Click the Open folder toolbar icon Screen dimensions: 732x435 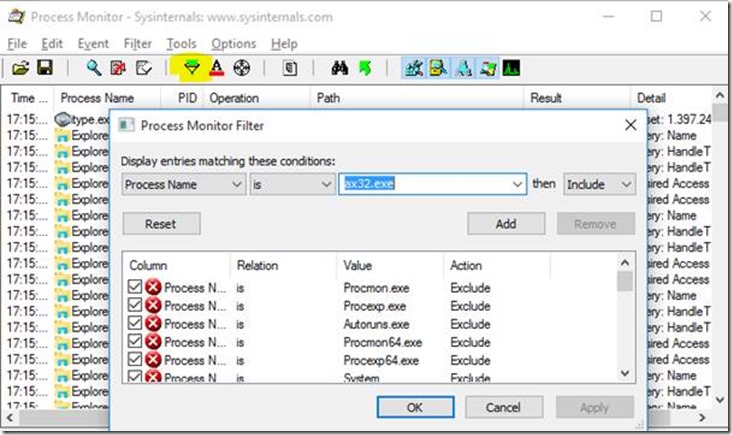point(20,68)
